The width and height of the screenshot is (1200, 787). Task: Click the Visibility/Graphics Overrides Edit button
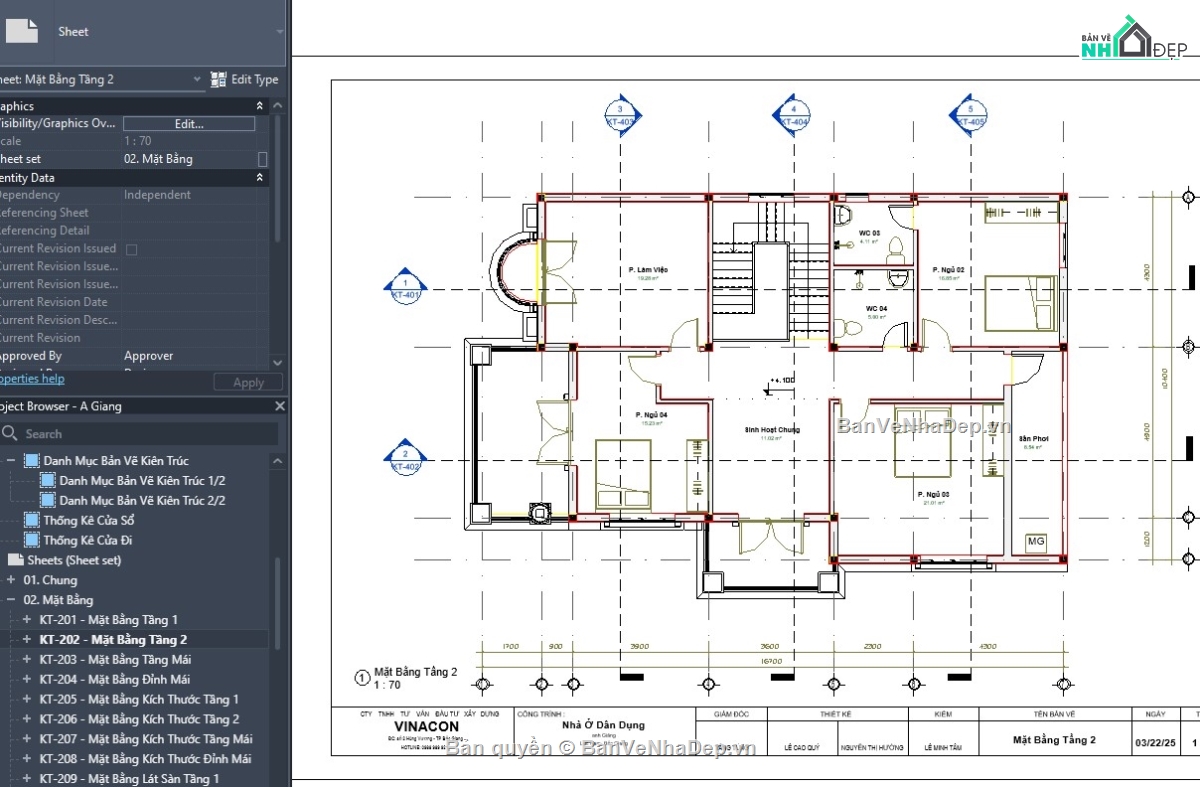pos(189,124)
